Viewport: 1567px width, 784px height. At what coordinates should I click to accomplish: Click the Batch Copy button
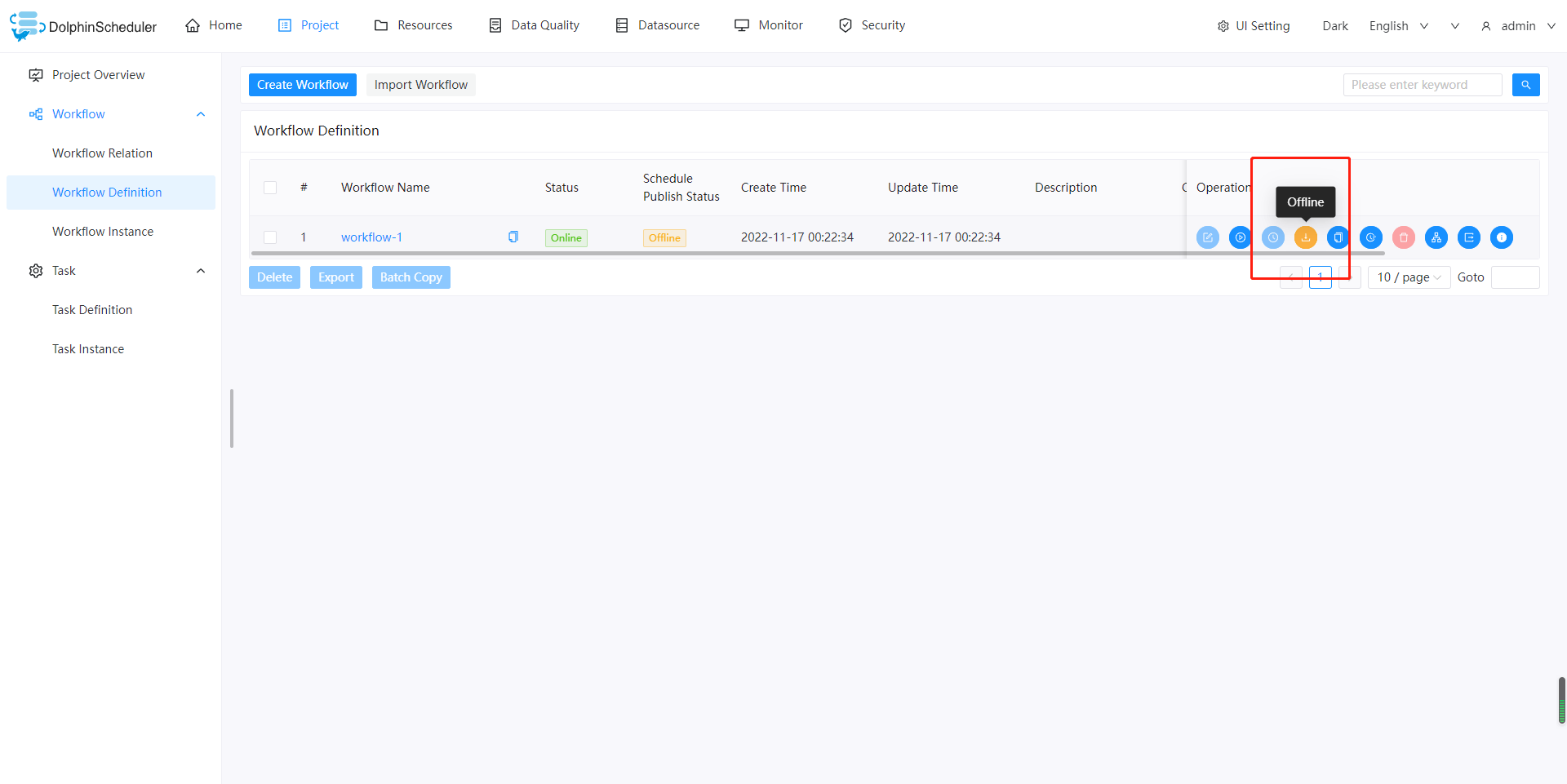coord(411,277)
